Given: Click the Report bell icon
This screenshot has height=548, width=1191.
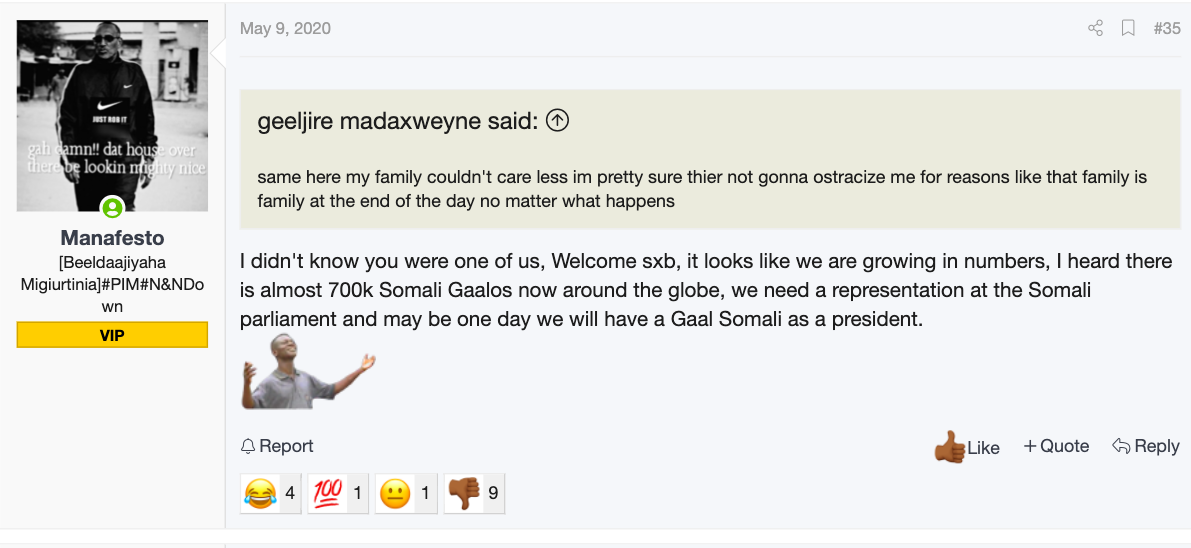Looking at the screenshot, I should (248, 446).
